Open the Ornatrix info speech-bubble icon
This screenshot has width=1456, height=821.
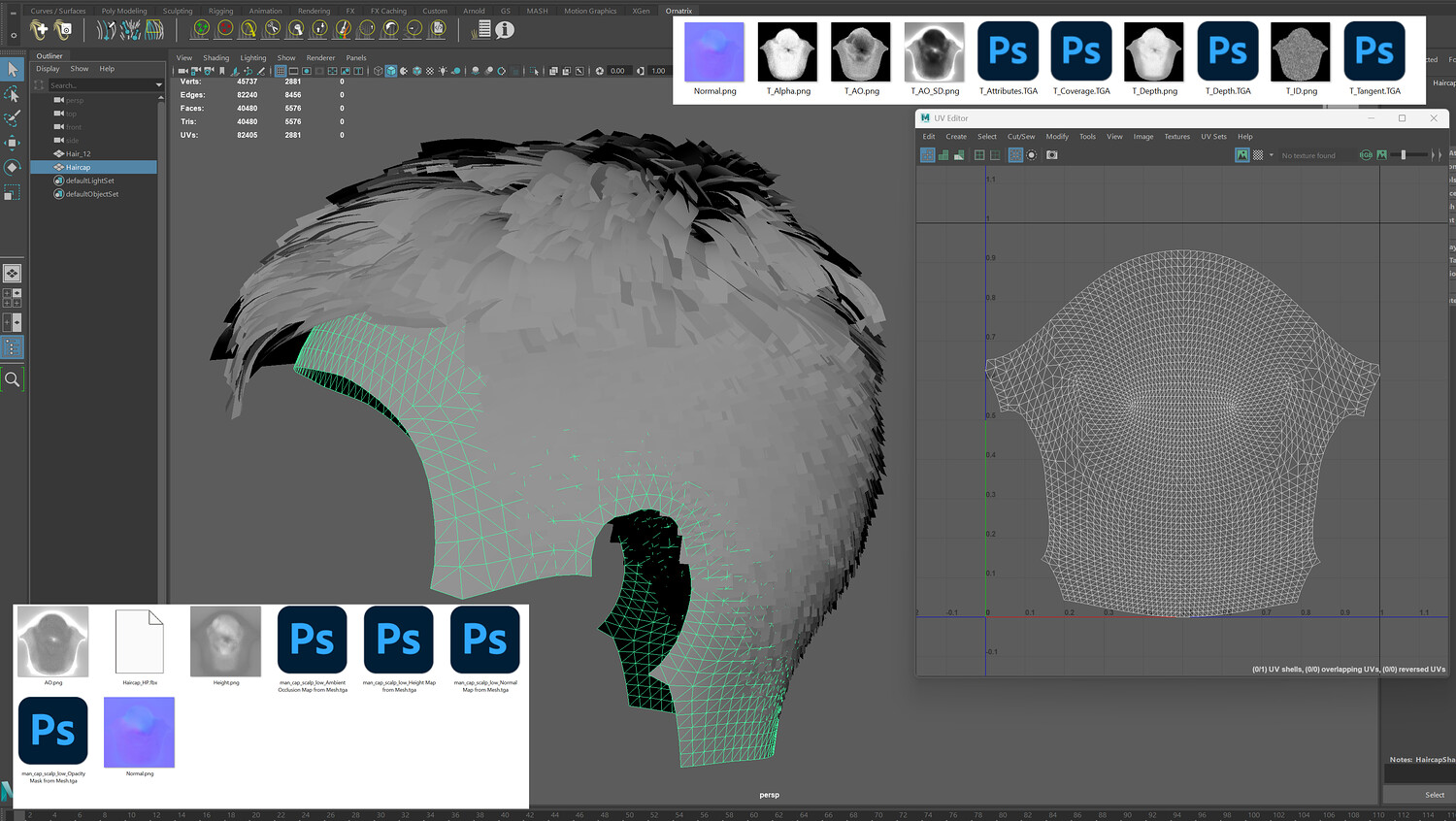click(505, 30)
